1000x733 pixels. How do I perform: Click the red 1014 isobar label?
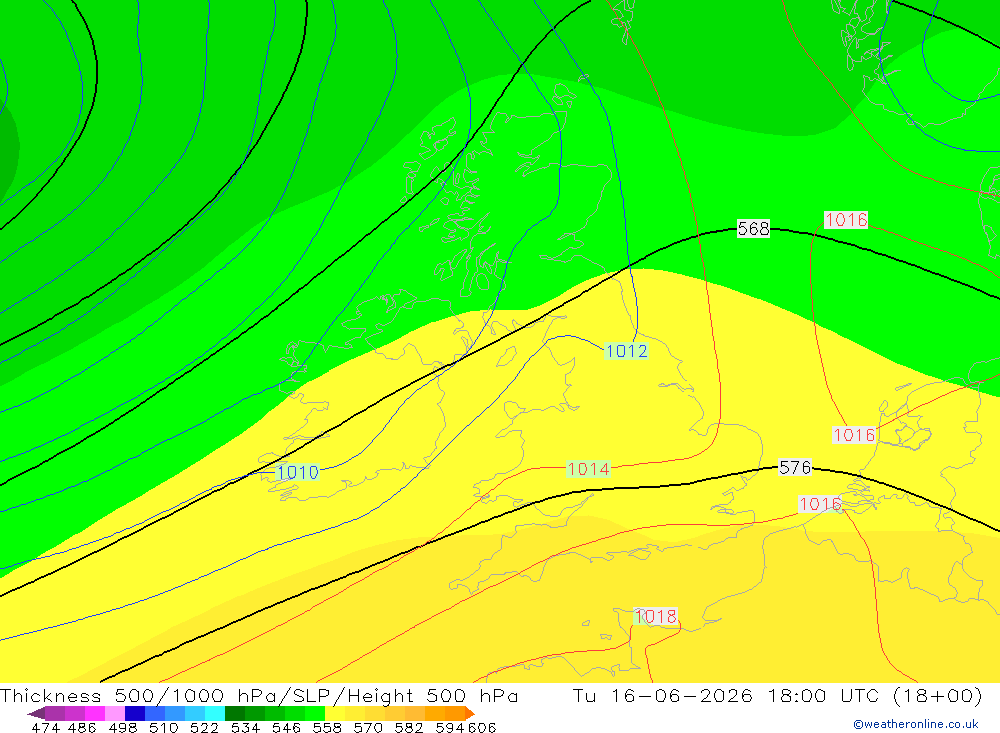click(588, 470)
